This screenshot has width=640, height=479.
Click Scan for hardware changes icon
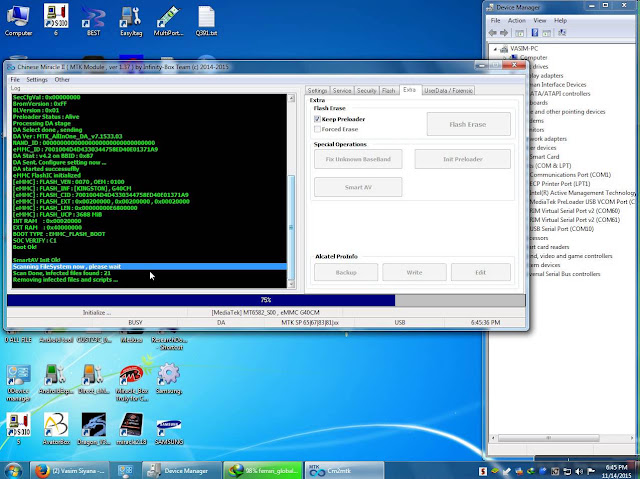coord(562,33)
